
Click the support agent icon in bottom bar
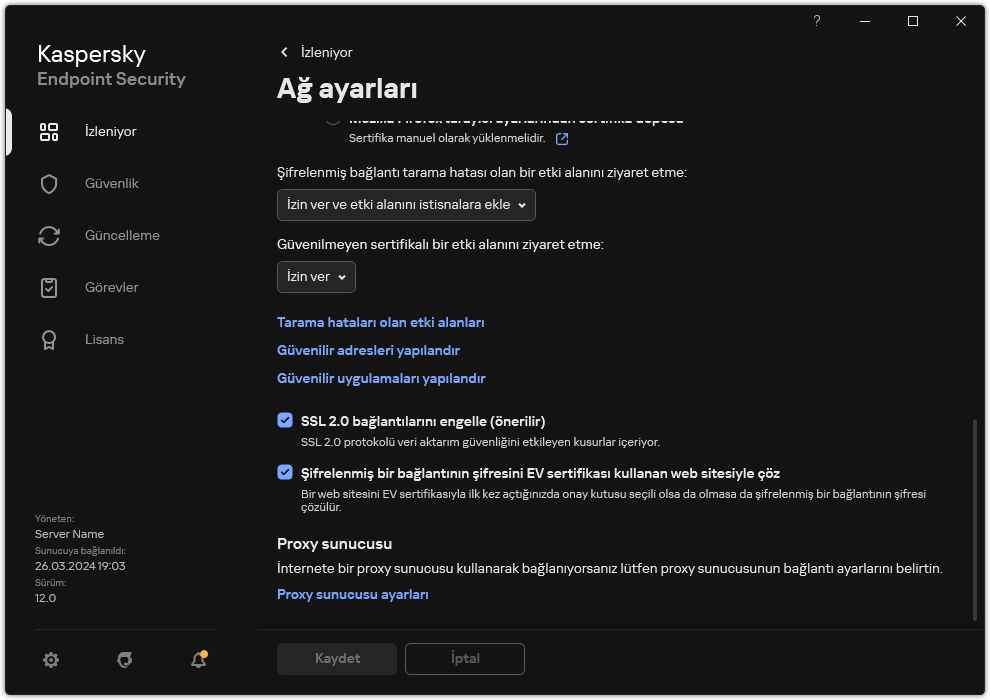(x=125, y=660)
